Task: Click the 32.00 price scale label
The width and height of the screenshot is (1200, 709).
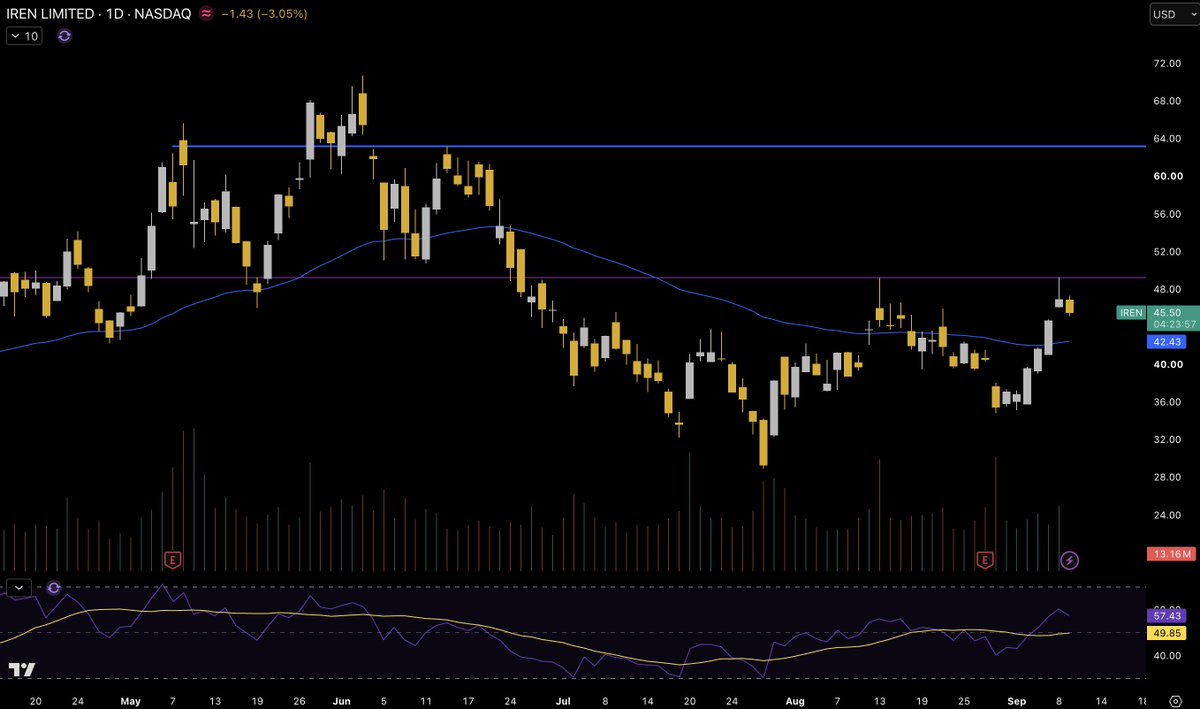Action: coord(1167,439)
